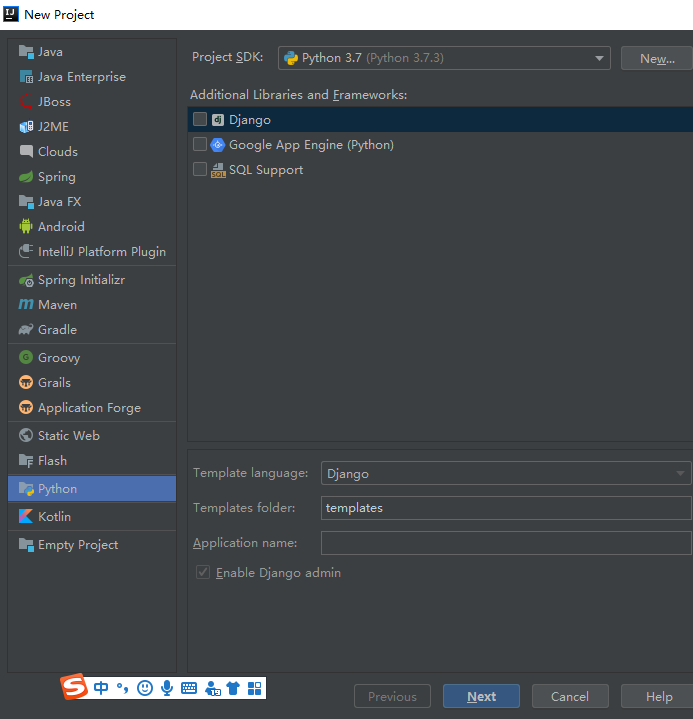This screenshot has width=693, height=719.
Task: Click the Previous button
Action: pyautogui.click(x=392, y=697)
